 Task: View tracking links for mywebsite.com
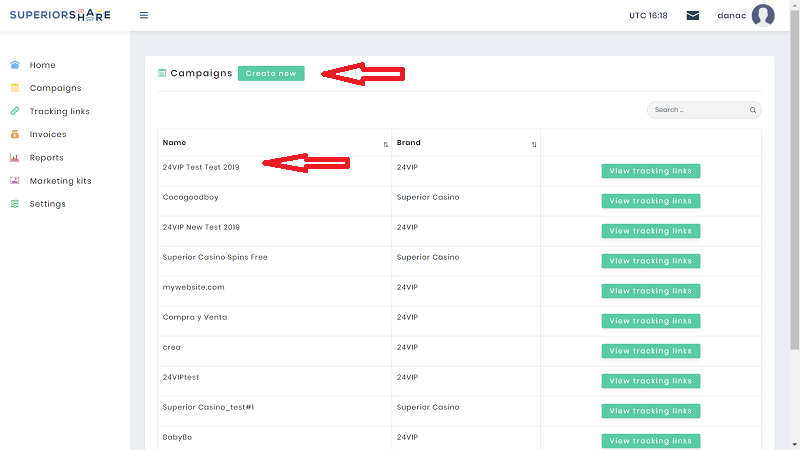click(x=651, y=291)
